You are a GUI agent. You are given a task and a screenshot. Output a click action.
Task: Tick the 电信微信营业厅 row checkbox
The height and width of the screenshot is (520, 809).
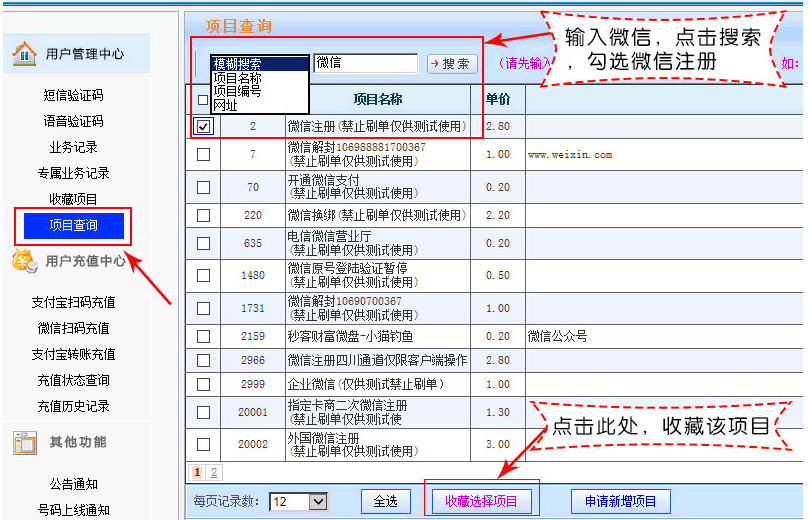(x=203, y=243)
